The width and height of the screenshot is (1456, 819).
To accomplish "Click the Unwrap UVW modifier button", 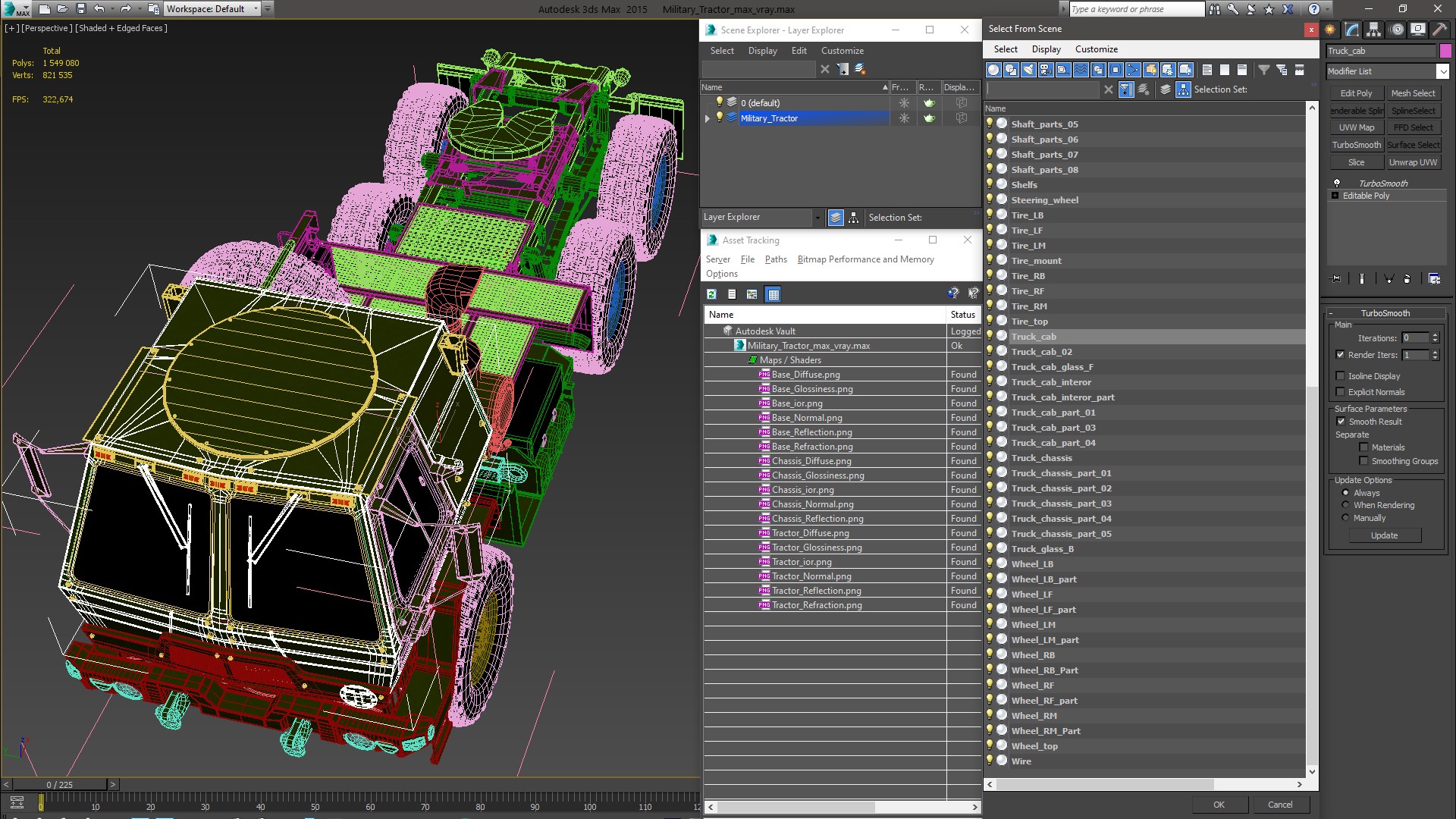I will point(1413,162).
